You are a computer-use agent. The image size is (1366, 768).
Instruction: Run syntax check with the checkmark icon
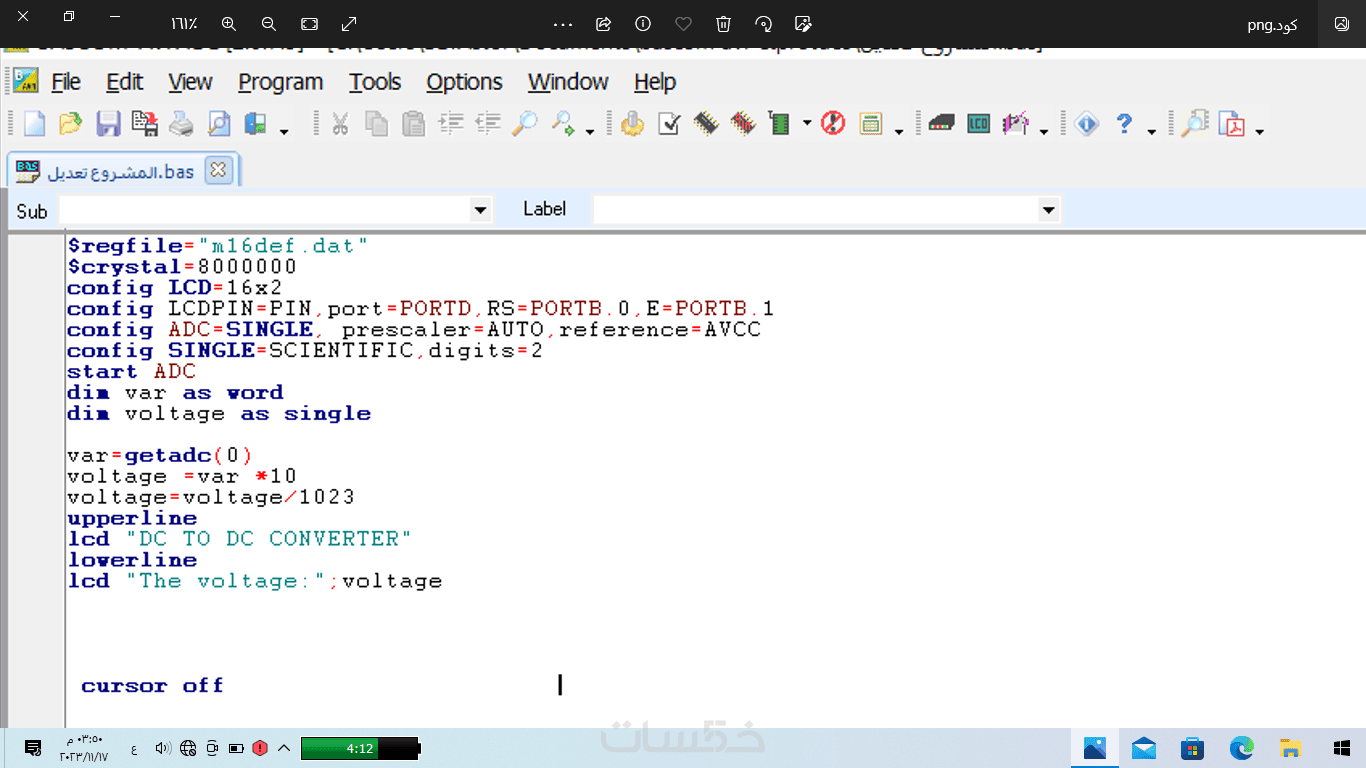coord(669,124)
